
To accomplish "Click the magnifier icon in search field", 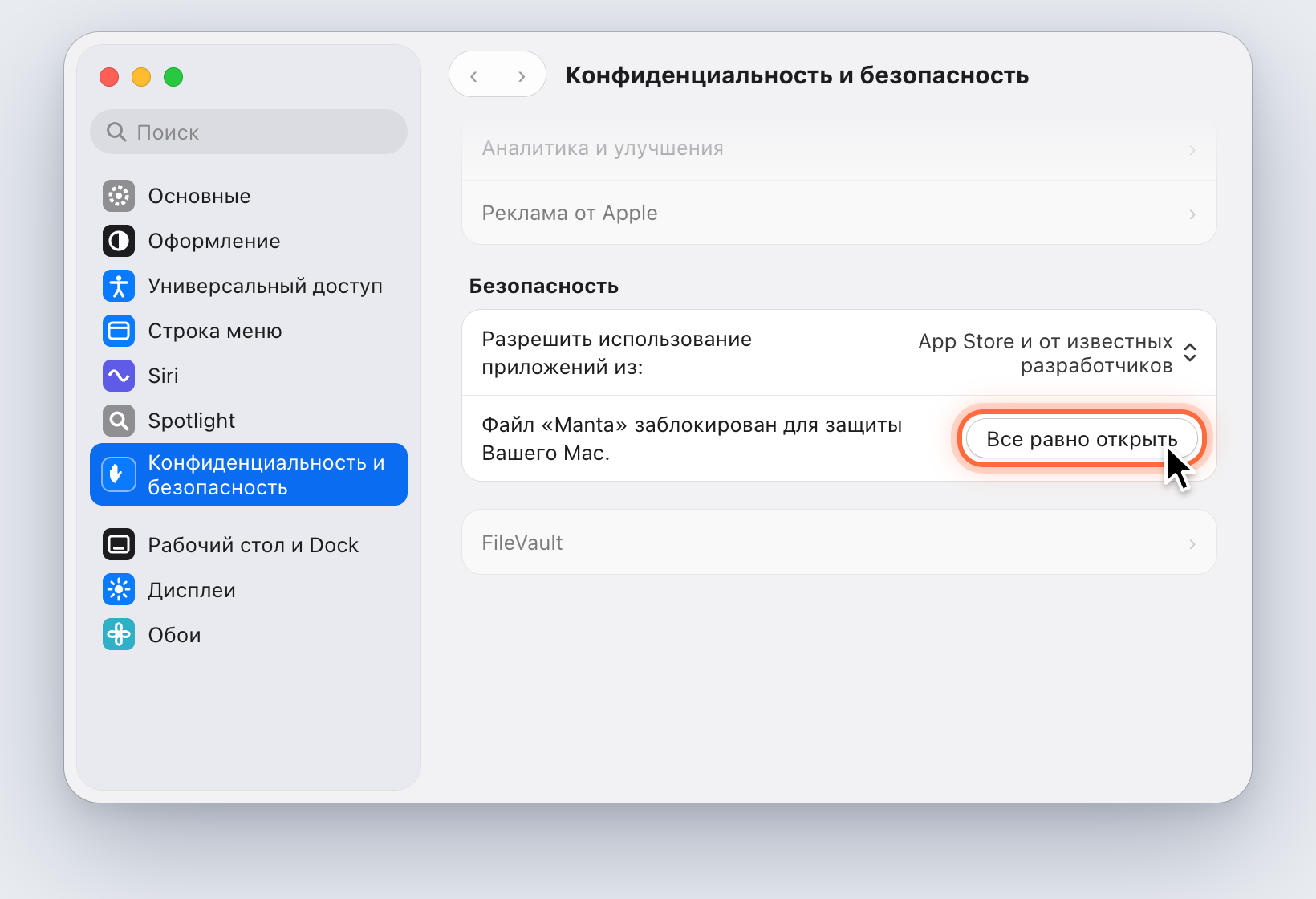I will click(x=116, y=132).
